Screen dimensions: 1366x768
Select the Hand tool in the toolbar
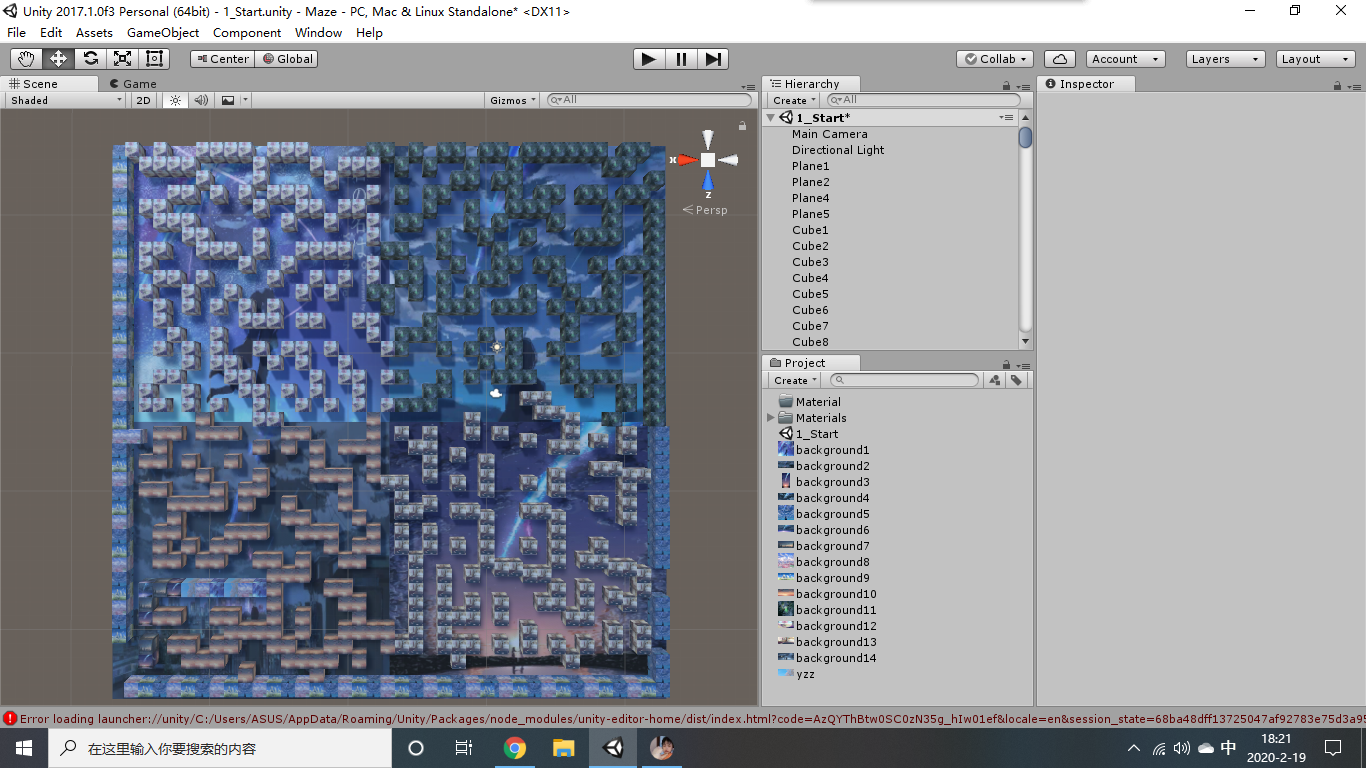[x=25, y=58]
